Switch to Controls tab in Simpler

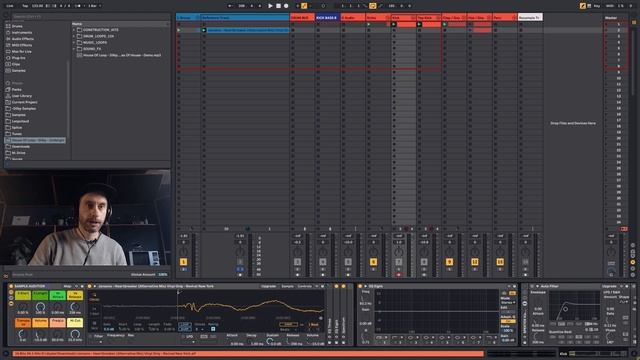click(x=304, y=287)
